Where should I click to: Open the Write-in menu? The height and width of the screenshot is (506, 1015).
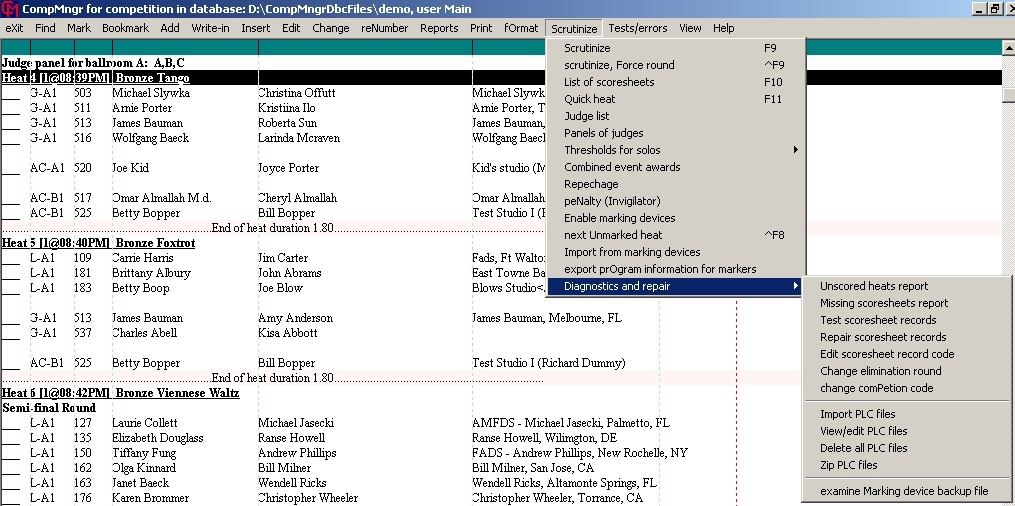click(210, 28)
